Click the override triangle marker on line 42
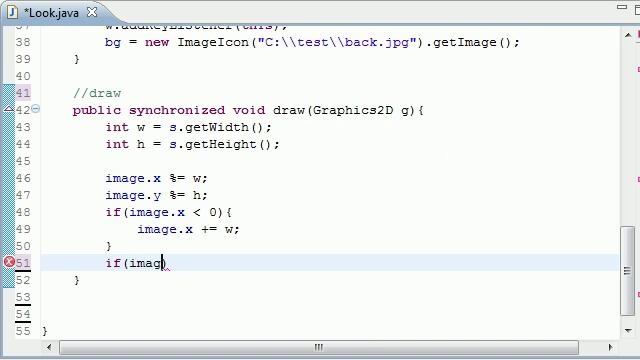The image size is (640, 360). coord(9,109)
